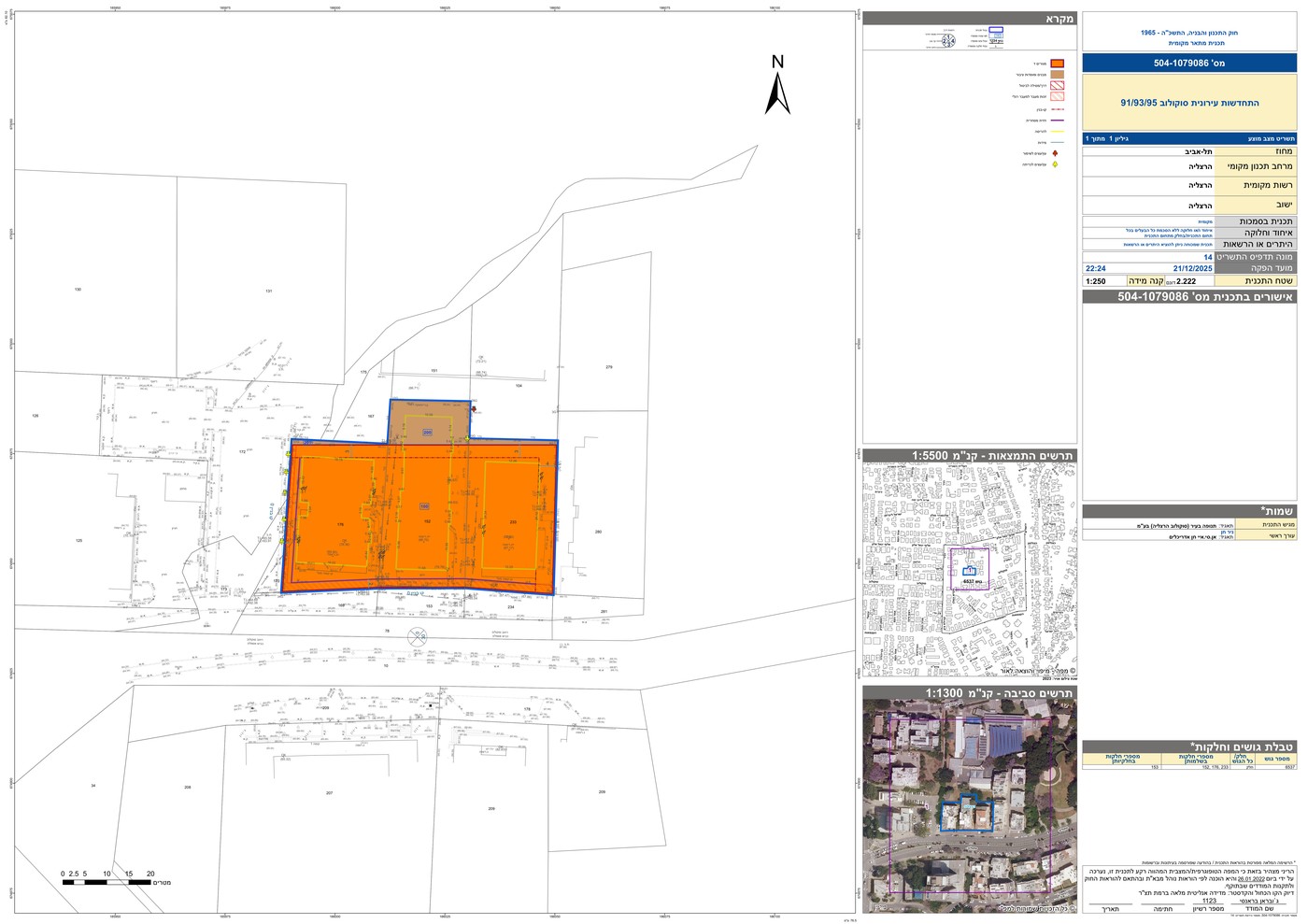Click the purple line sample in the legend

coord(1057,120)
